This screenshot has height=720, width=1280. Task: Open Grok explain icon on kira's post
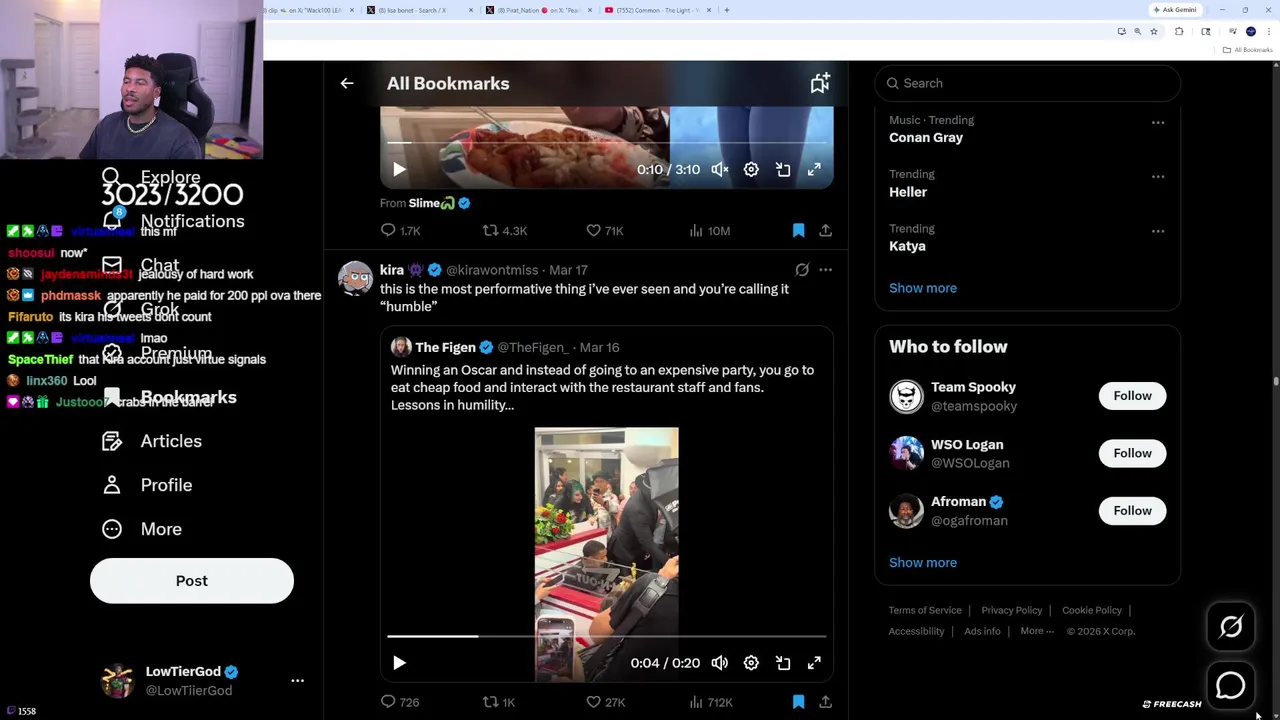click(802, 270)
